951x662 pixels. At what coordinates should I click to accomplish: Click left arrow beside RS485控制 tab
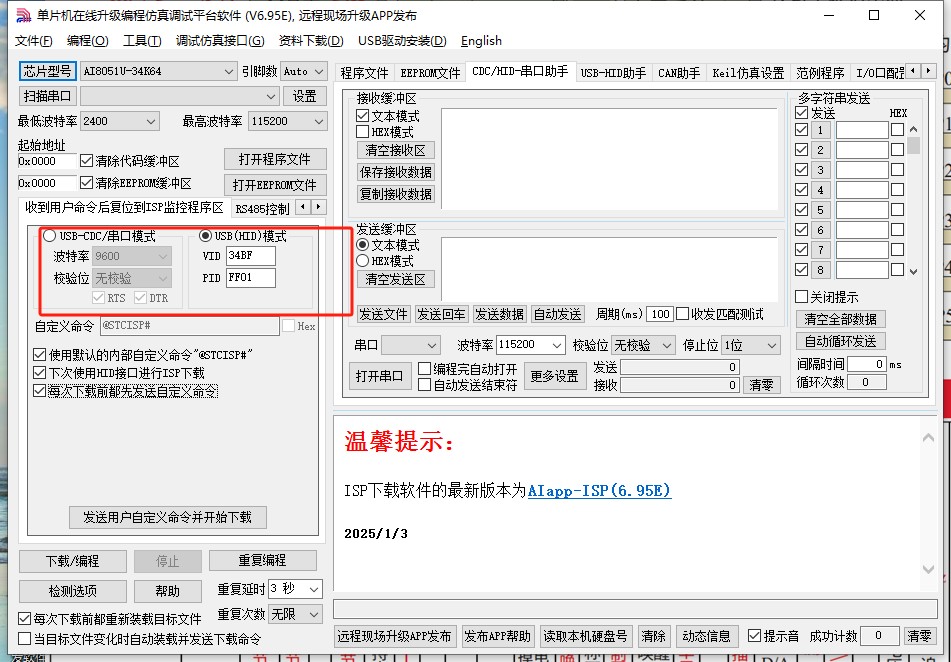tap(304, 207)
